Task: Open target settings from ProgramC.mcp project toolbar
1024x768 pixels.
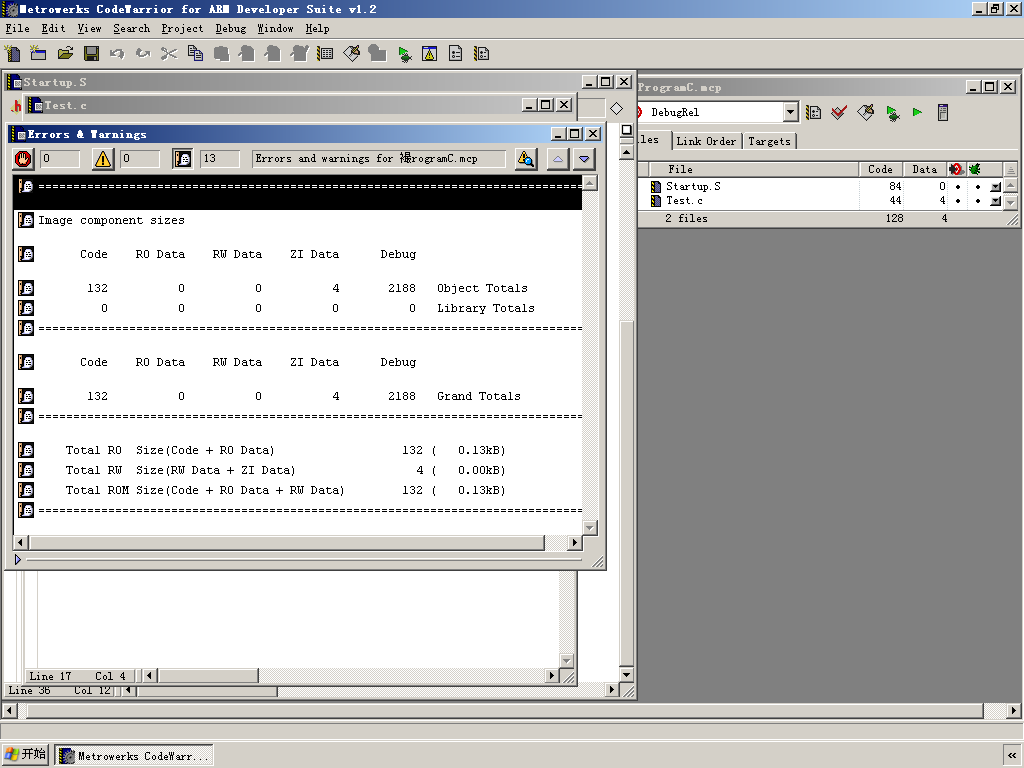Action: tap(814, 112)
